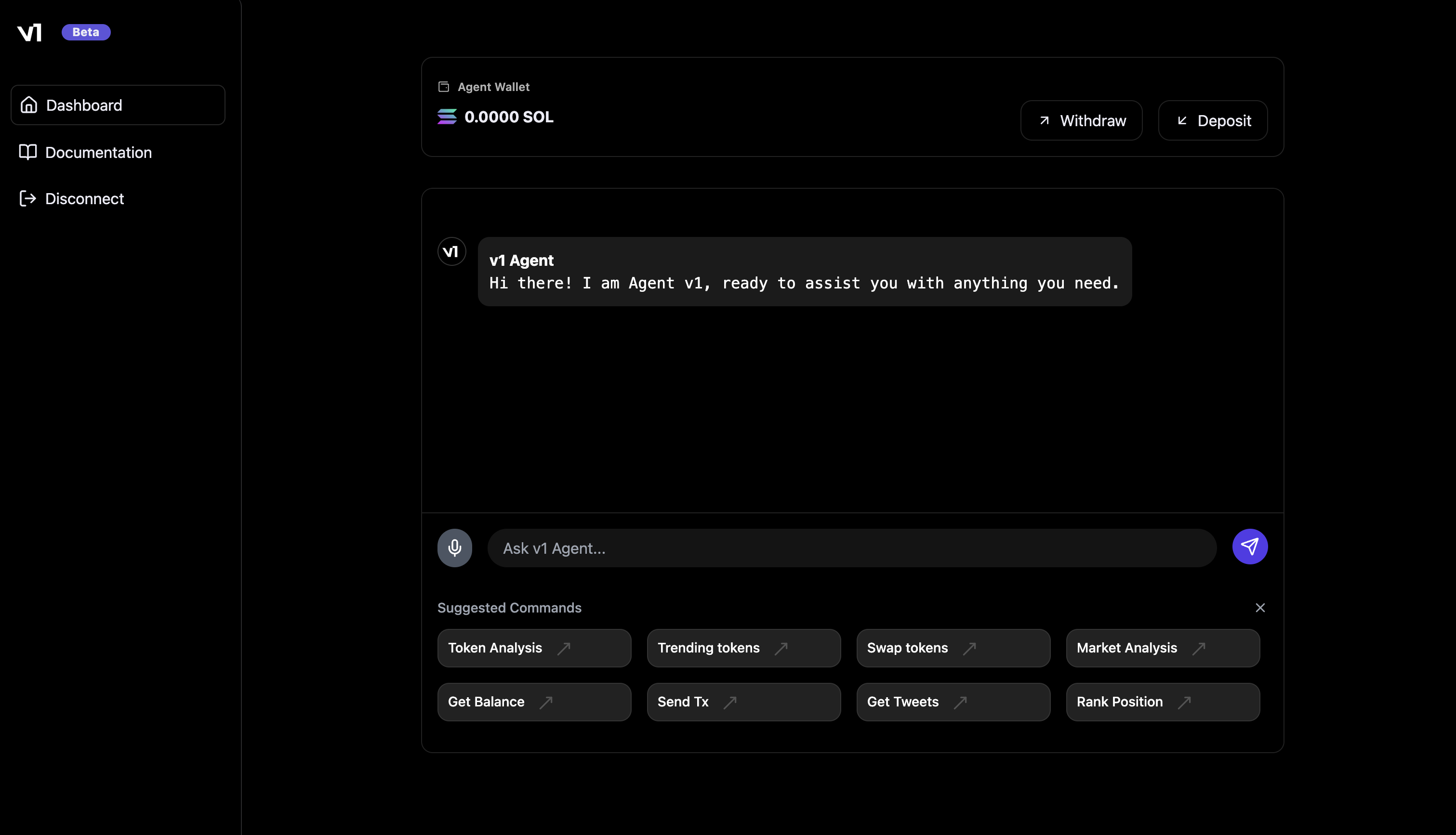The width and height of the screenshot is (1456, 835).
Task: Select the Market Analysis command
Action: point(1163,648)
